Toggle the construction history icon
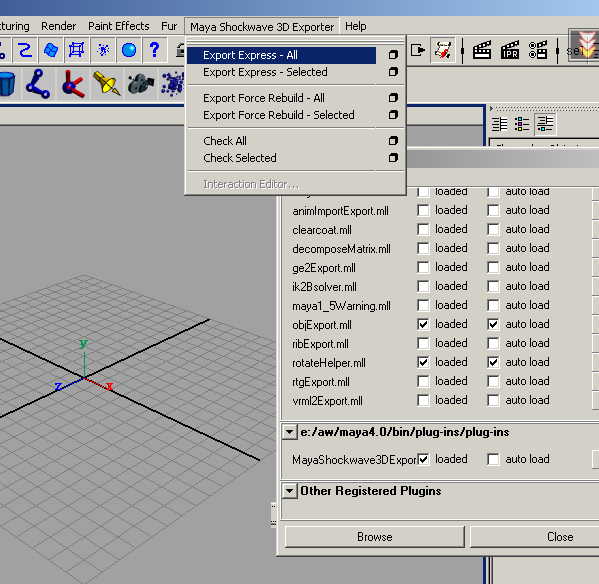Viewport: 599px width, 584px height. coord(443,50)
